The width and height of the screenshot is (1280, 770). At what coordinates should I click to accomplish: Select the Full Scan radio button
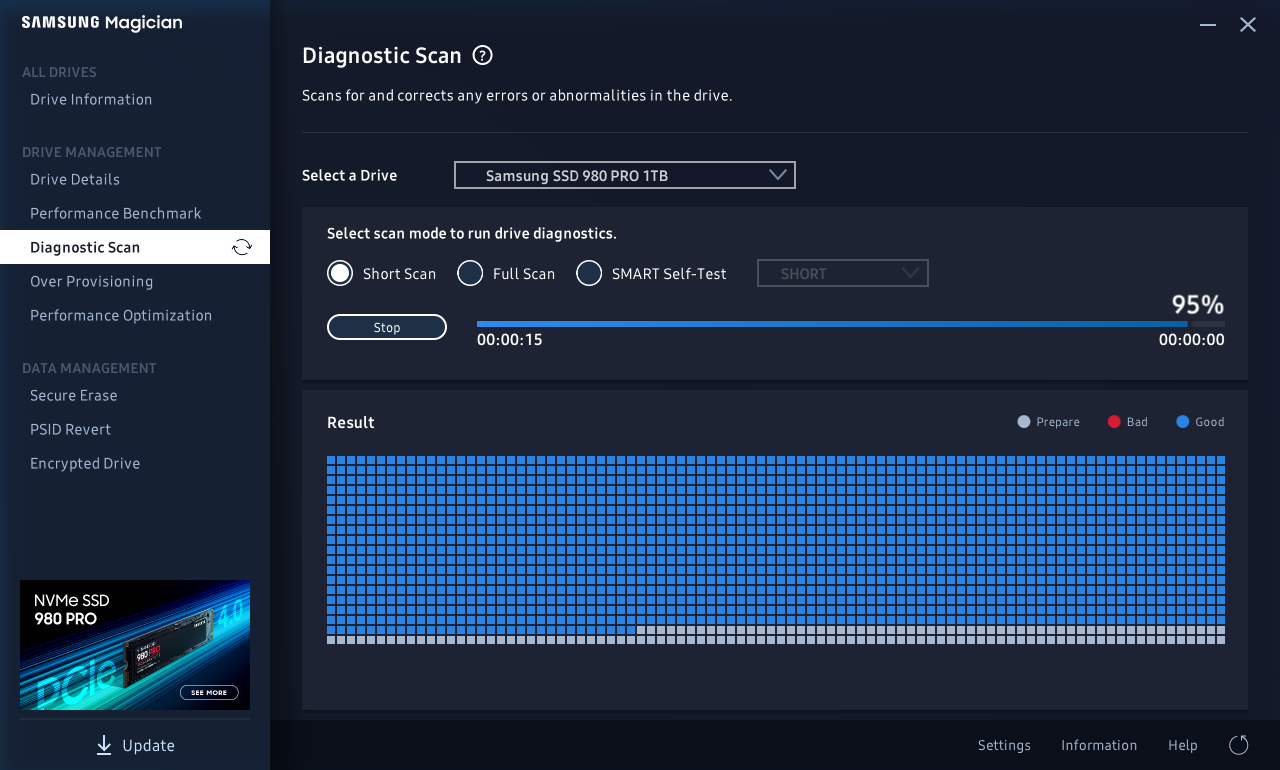pos(470,273)
